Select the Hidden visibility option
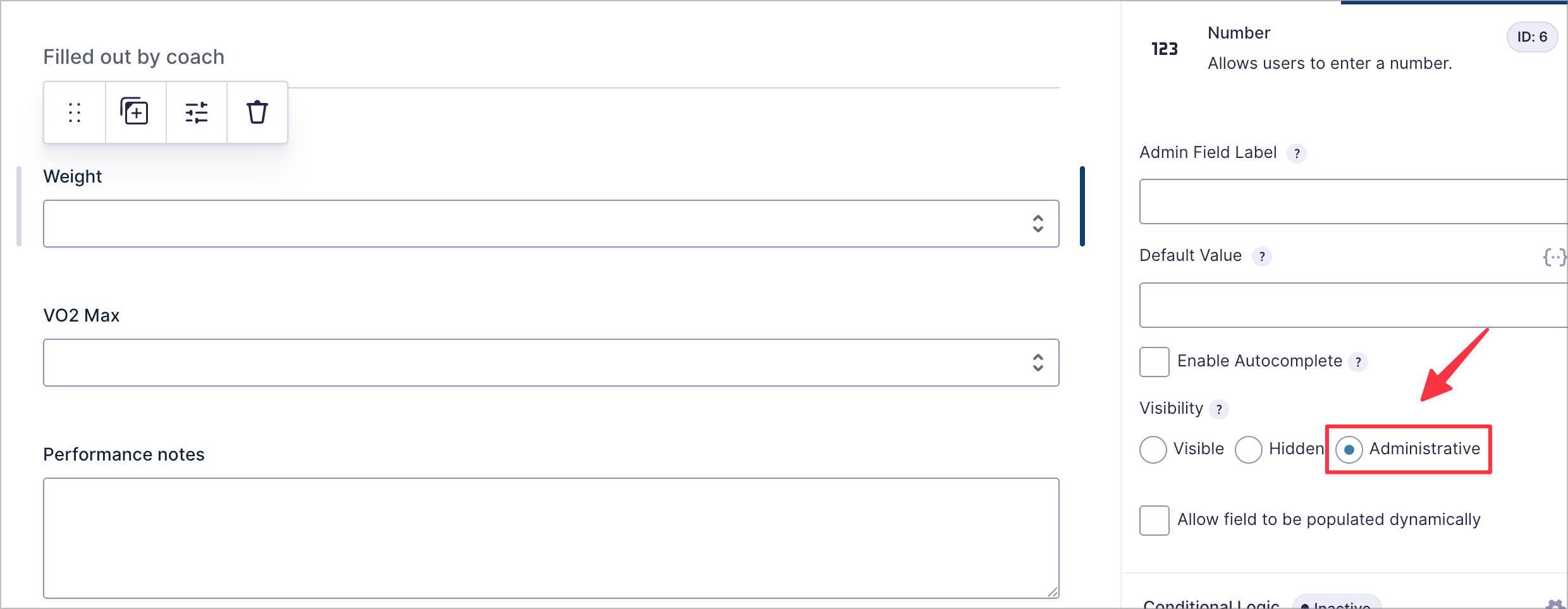The image size is (1568, 609). [1249, 449]
